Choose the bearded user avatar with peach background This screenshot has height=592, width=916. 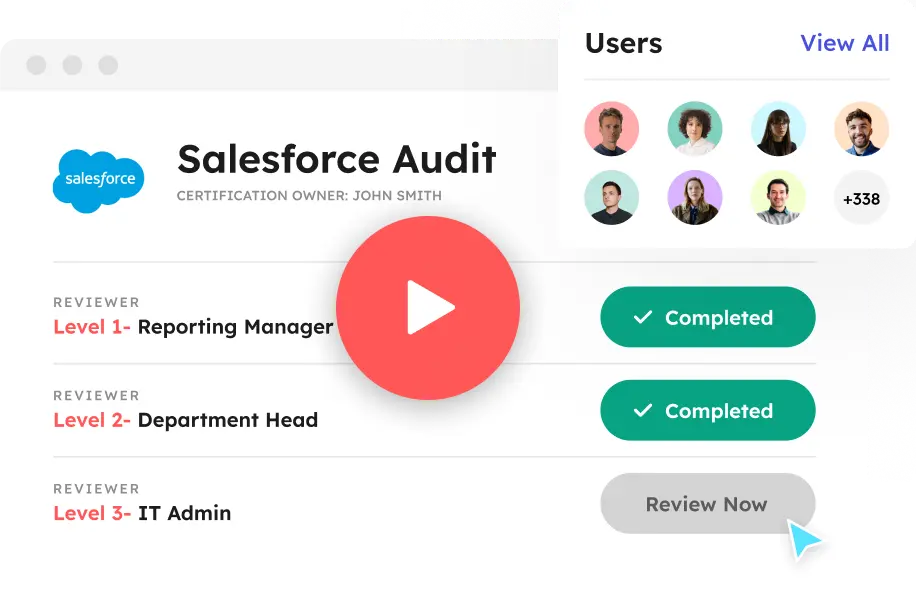click(x=861, y=129)
